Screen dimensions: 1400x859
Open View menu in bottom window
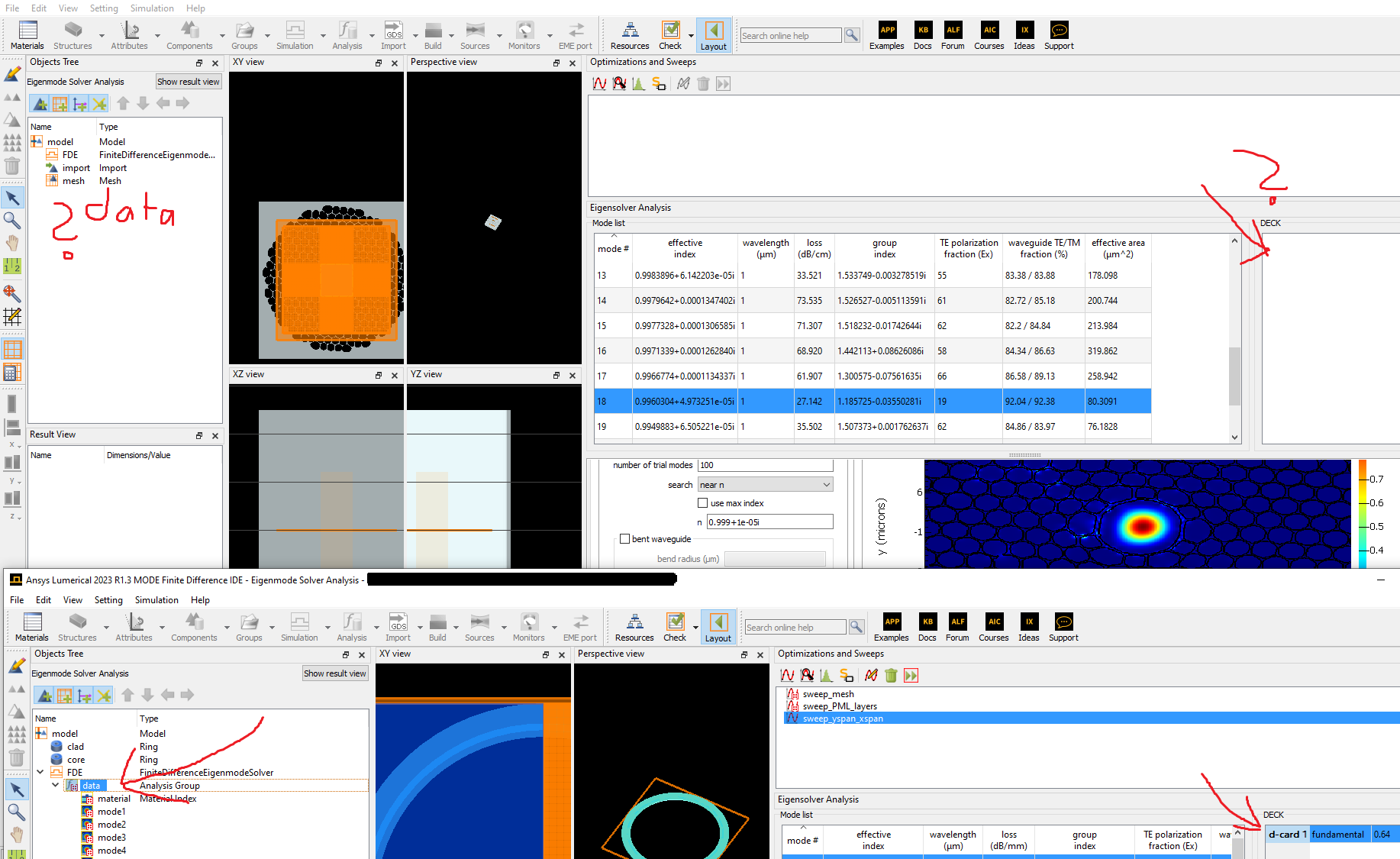click(x=73, y=600)
